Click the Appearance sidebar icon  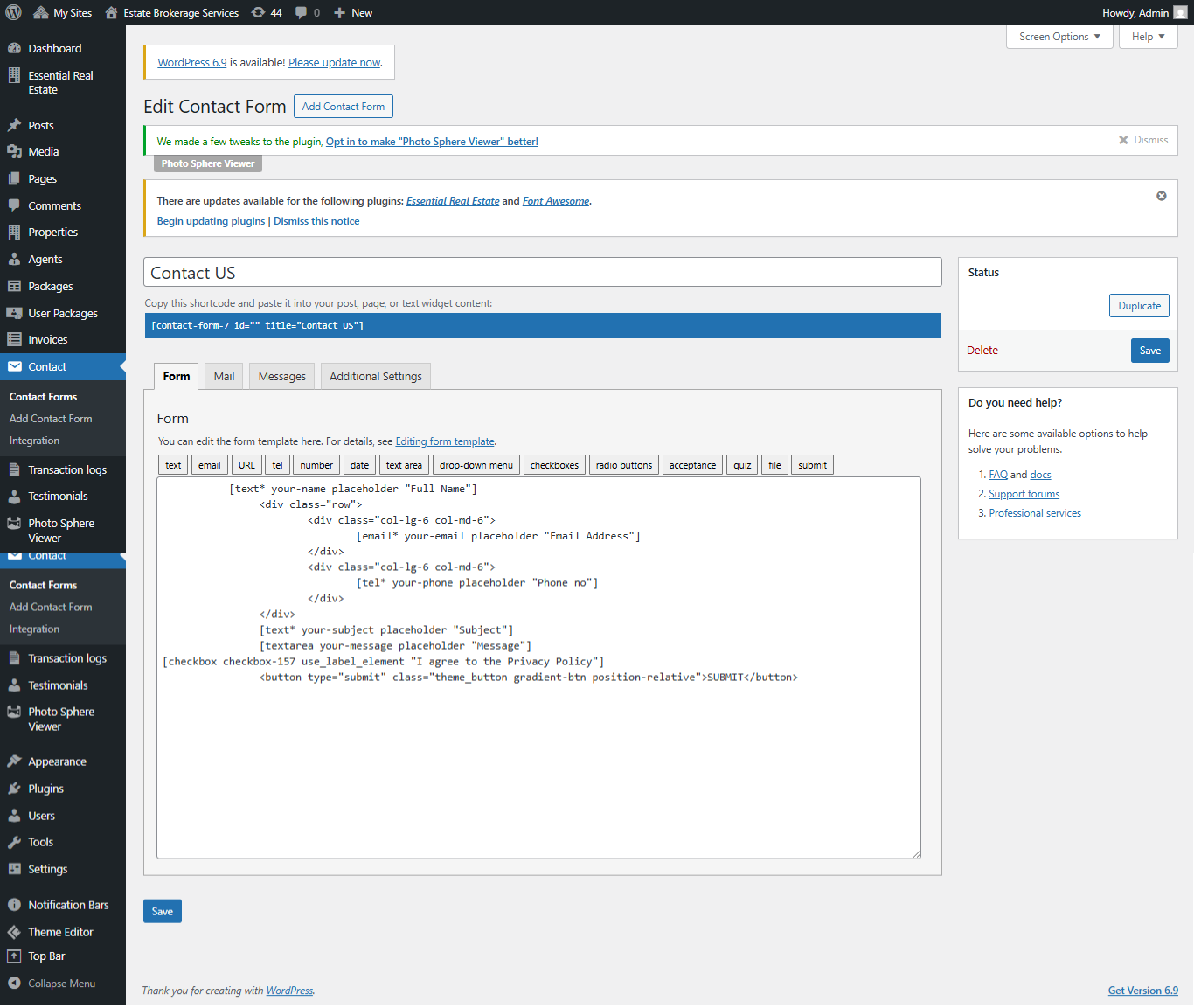click(x=15, y=761)
